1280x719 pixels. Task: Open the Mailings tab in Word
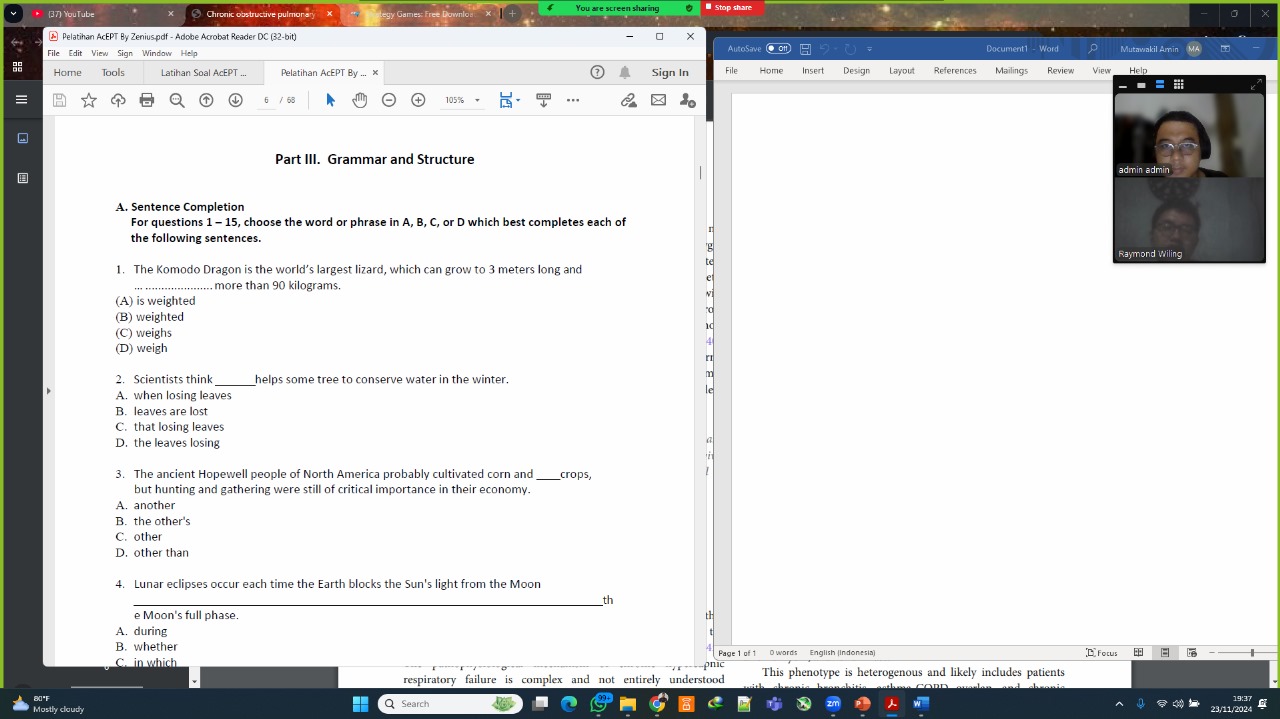pos(1011,70)
